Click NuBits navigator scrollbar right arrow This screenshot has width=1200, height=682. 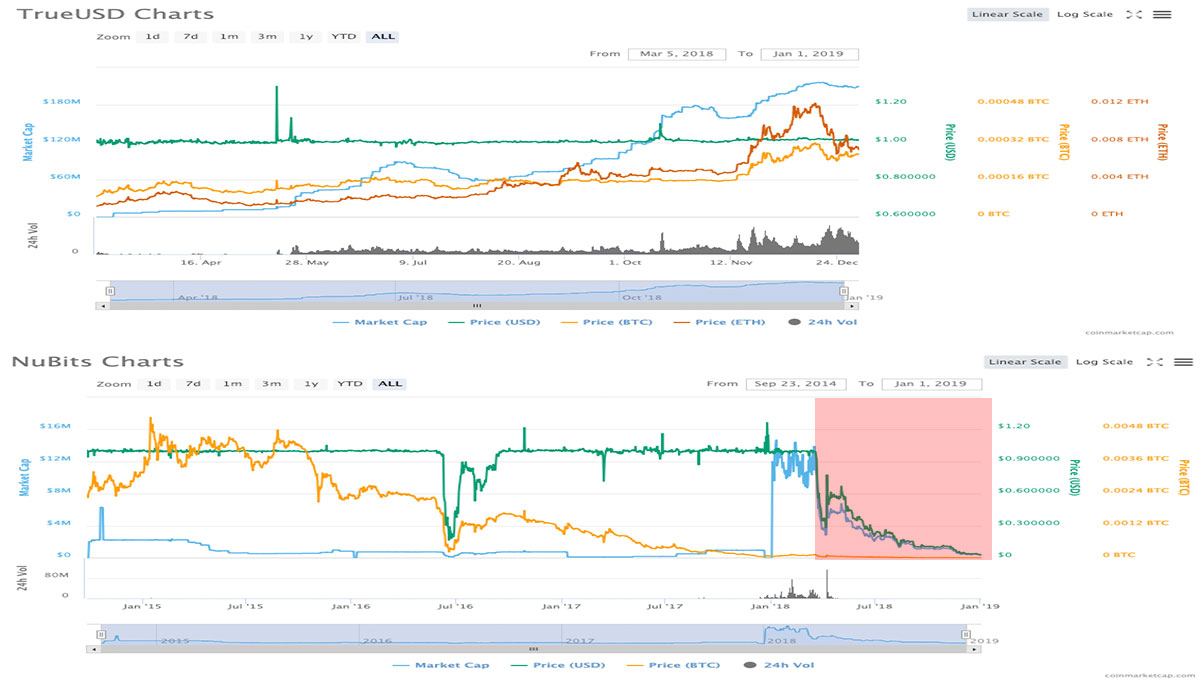976,648
